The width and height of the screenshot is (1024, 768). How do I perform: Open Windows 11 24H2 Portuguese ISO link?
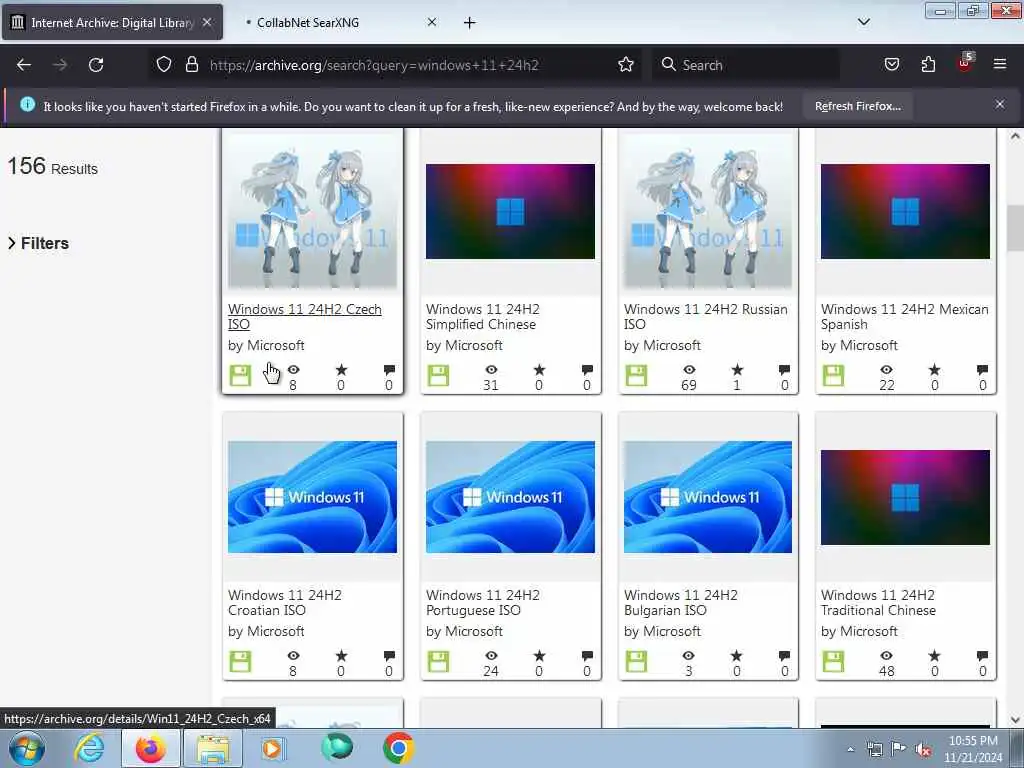coord(483,603)
